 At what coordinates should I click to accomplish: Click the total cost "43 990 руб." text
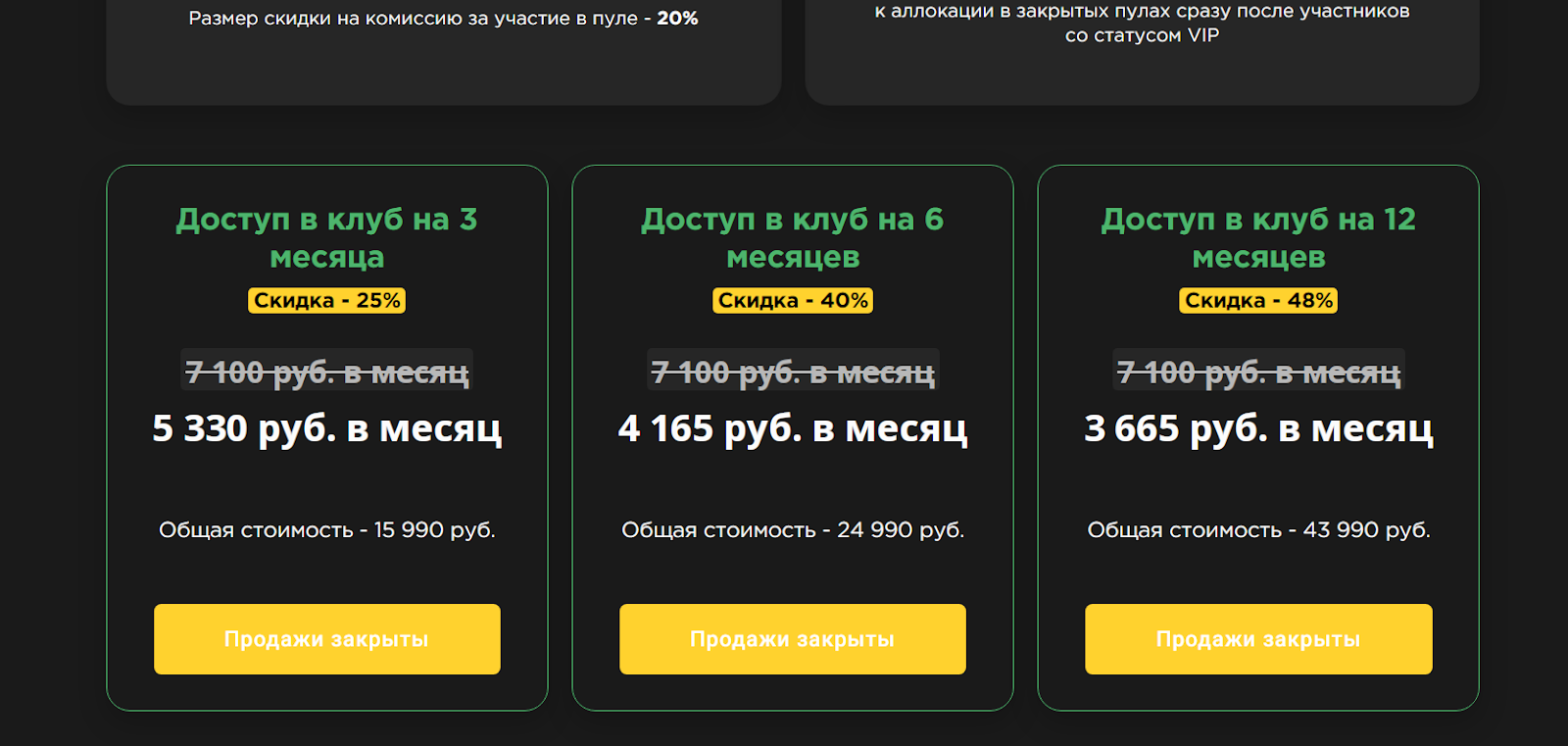(1366, 530)
